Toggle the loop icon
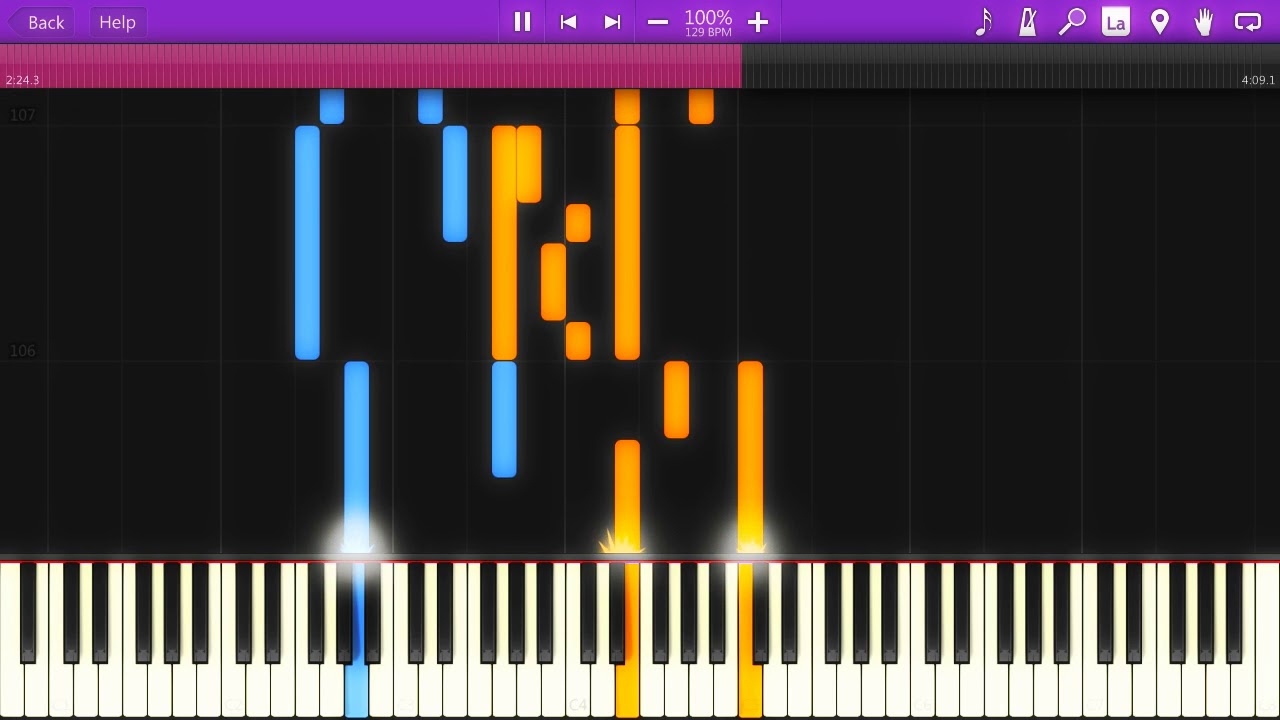The width and height of the screenshot is (1280, 720). [x=1248, y=22]
